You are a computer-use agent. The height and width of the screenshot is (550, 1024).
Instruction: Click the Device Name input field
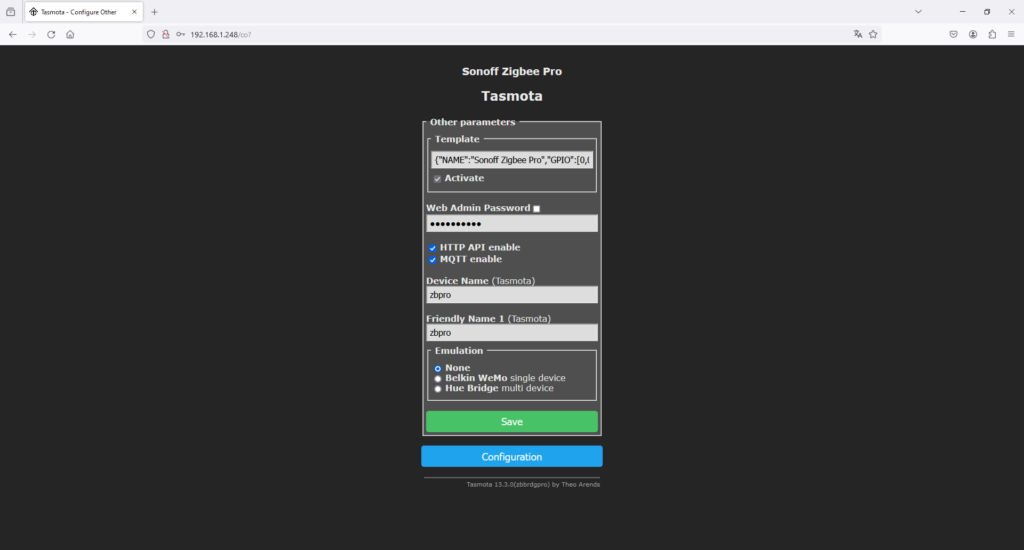[511, 295]
